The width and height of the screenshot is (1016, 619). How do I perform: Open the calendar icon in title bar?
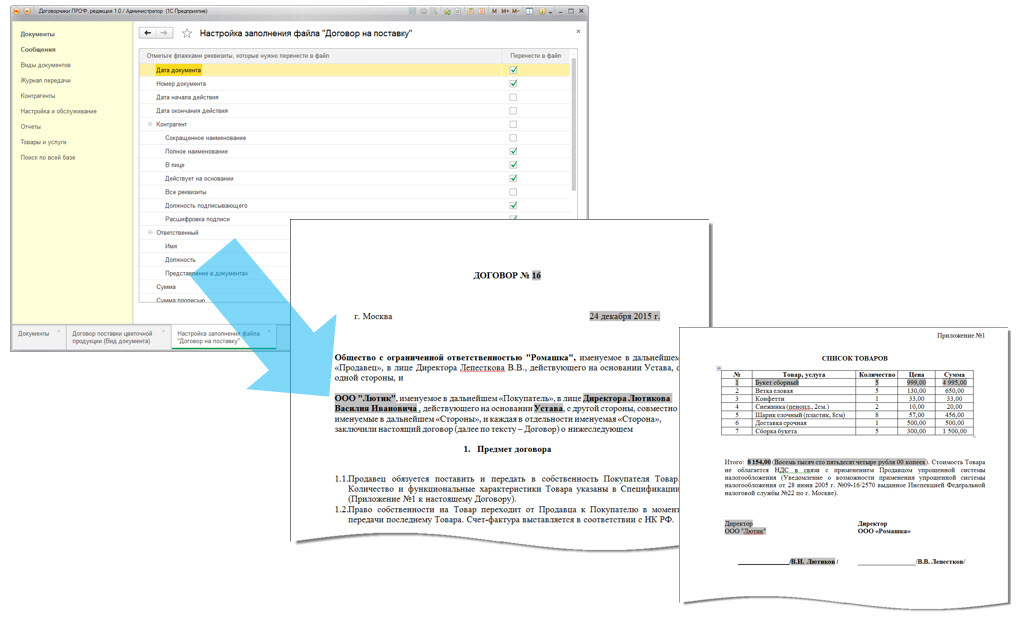481,11
